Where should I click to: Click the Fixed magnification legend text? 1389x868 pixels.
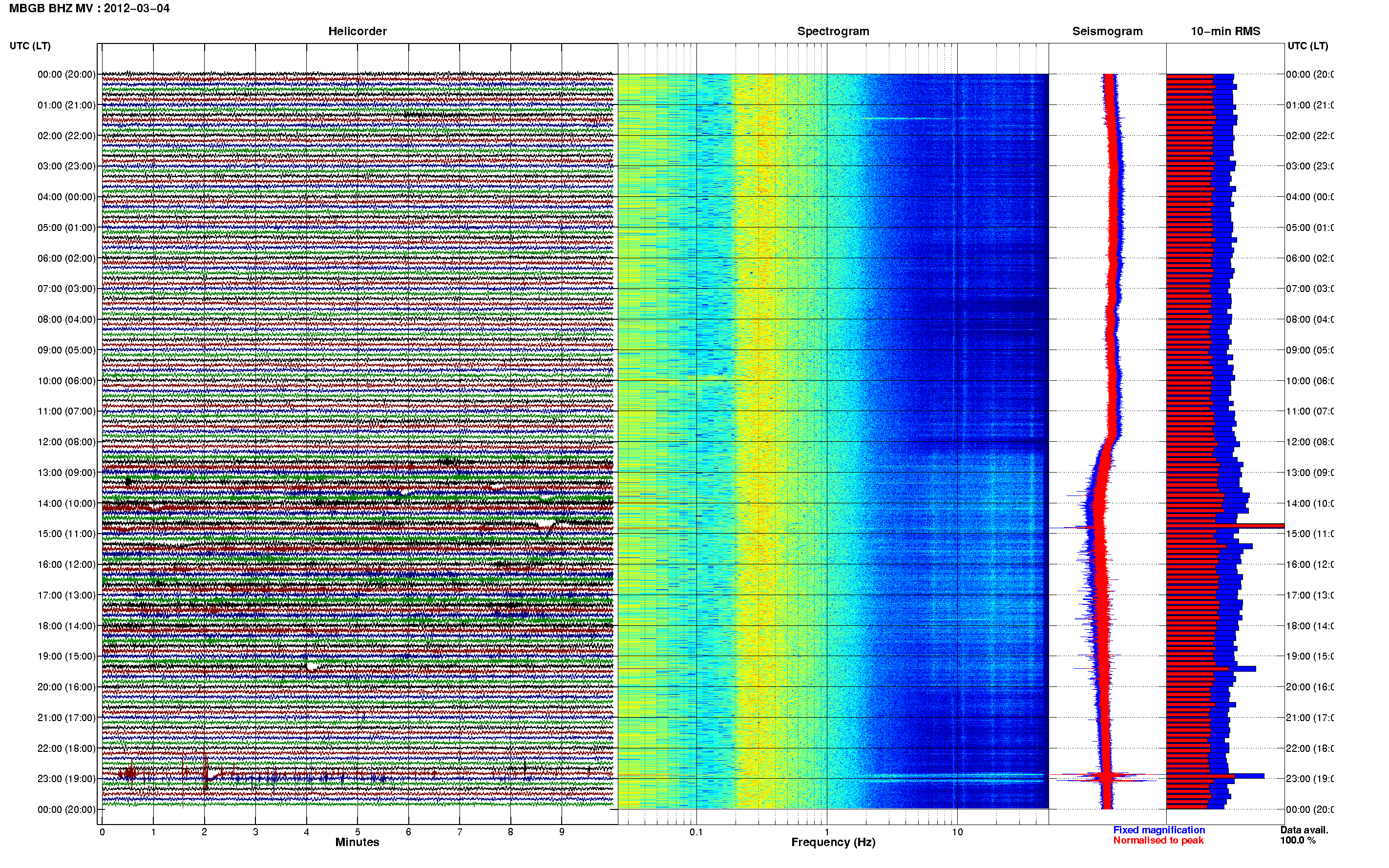[x=1159, y=830]
